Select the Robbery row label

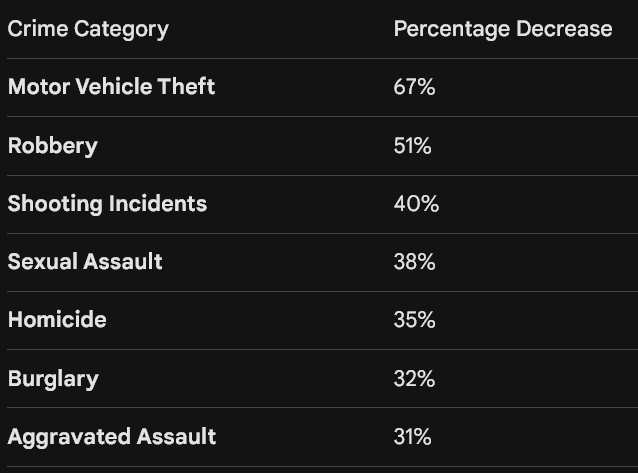point(53,146)
